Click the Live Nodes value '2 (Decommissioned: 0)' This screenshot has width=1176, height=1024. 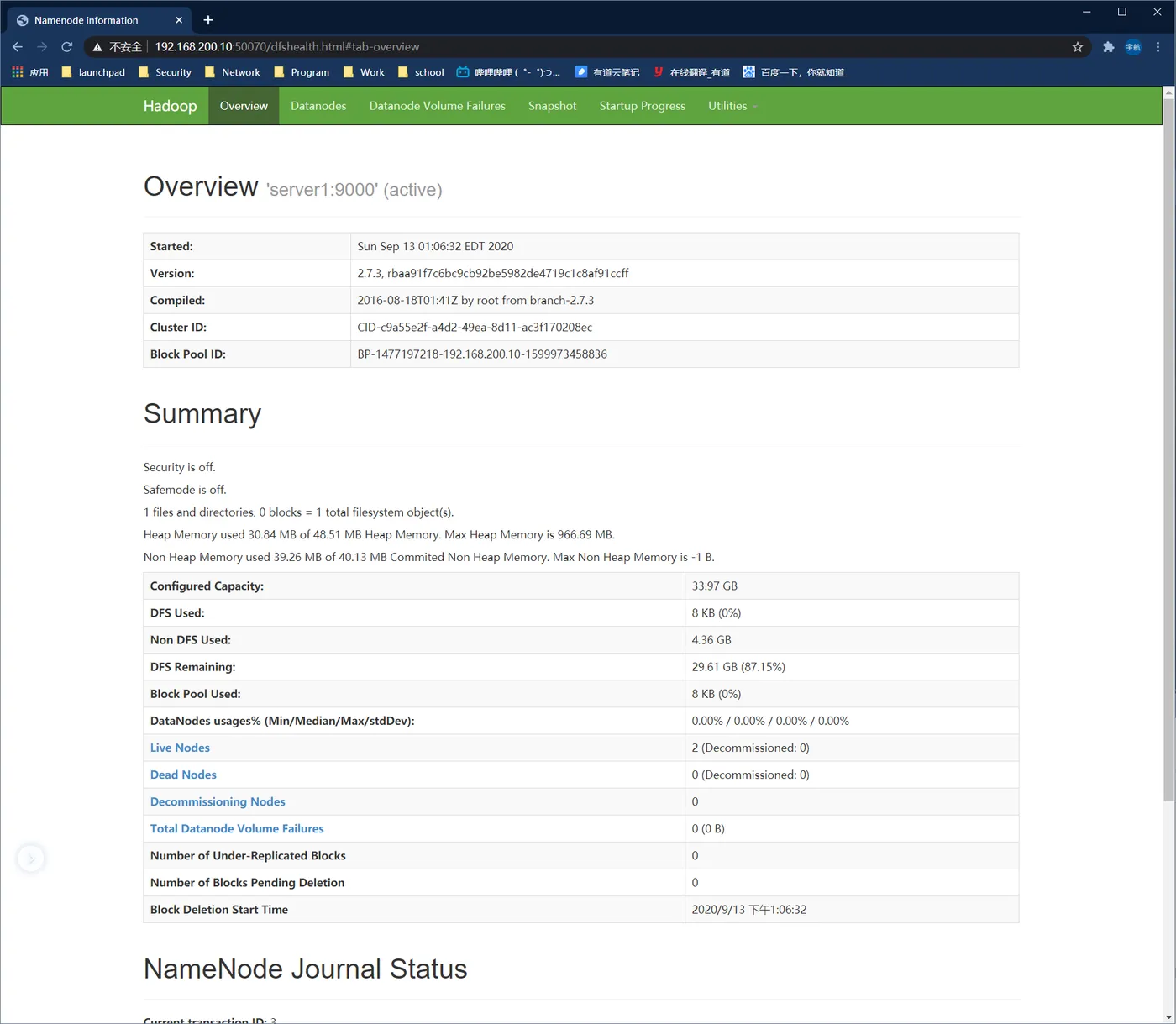(x=750, y=748)
